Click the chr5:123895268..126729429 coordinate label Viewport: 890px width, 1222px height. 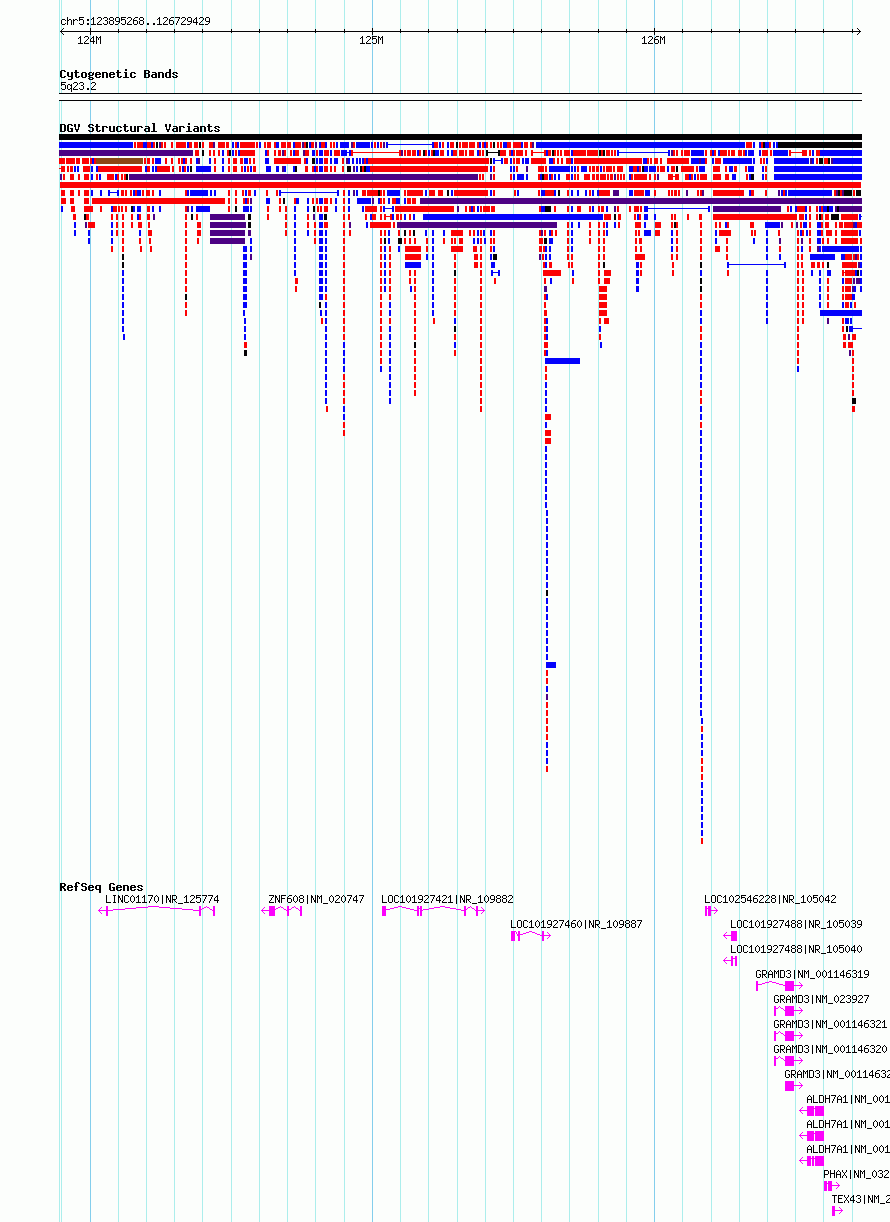(x=135, y=21)
